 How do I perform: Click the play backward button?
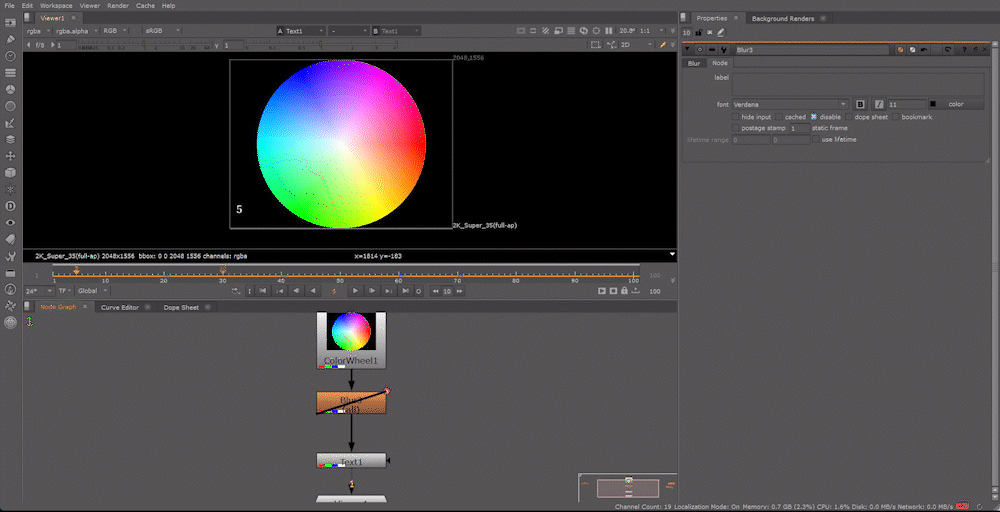click(x=312, y=291)
